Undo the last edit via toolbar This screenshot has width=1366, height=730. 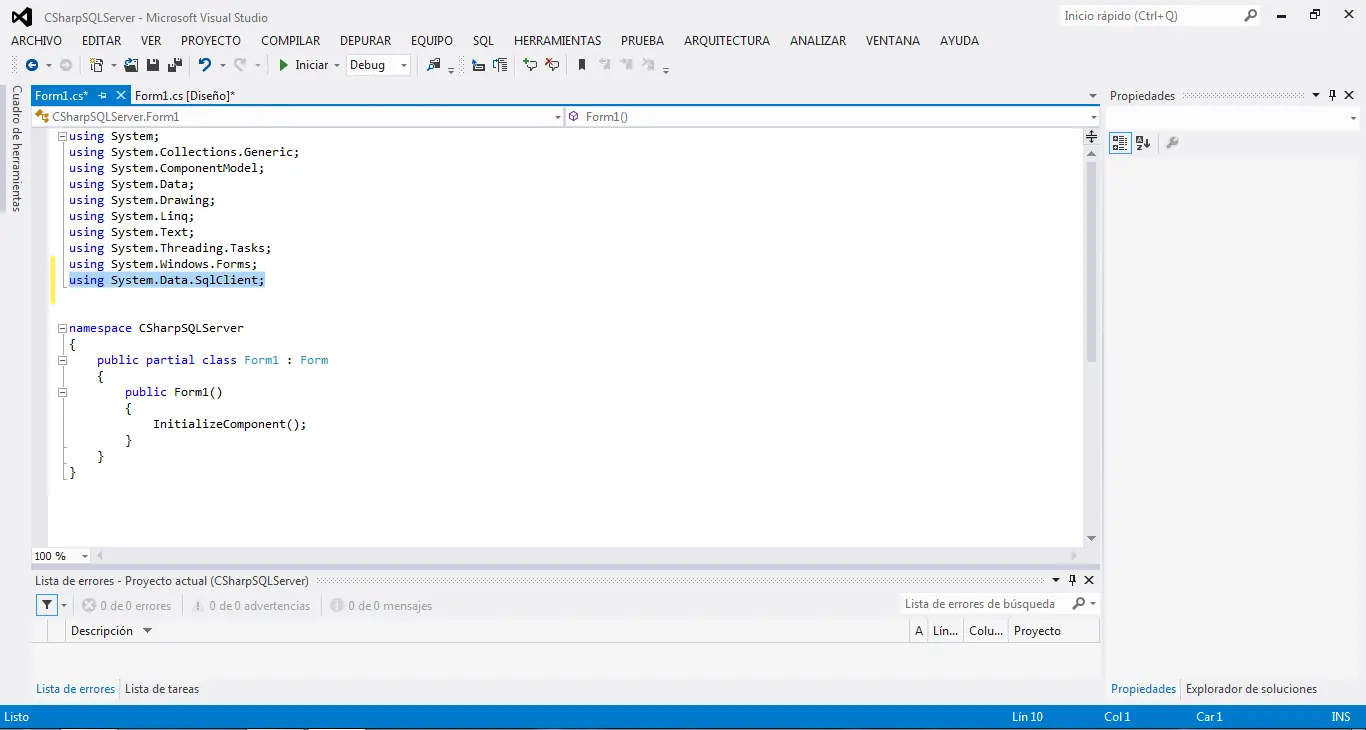point(205,65)
